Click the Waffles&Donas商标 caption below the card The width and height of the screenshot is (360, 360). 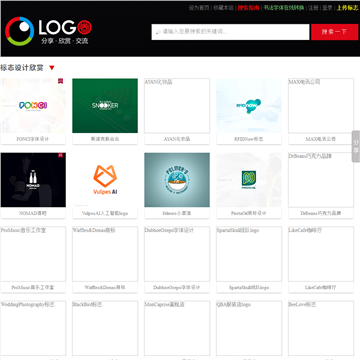[x=105, y=288]
